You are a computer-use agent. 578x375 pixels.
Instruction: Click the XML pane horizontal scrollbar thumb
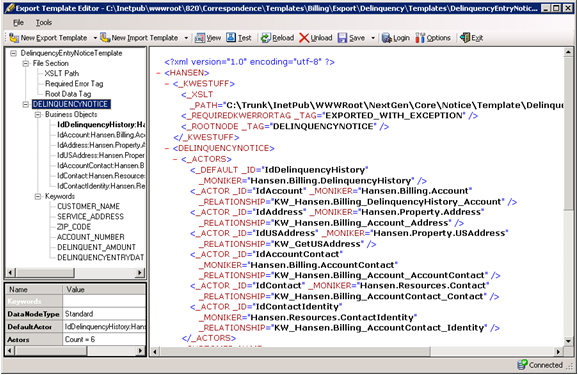pos(295,352)
